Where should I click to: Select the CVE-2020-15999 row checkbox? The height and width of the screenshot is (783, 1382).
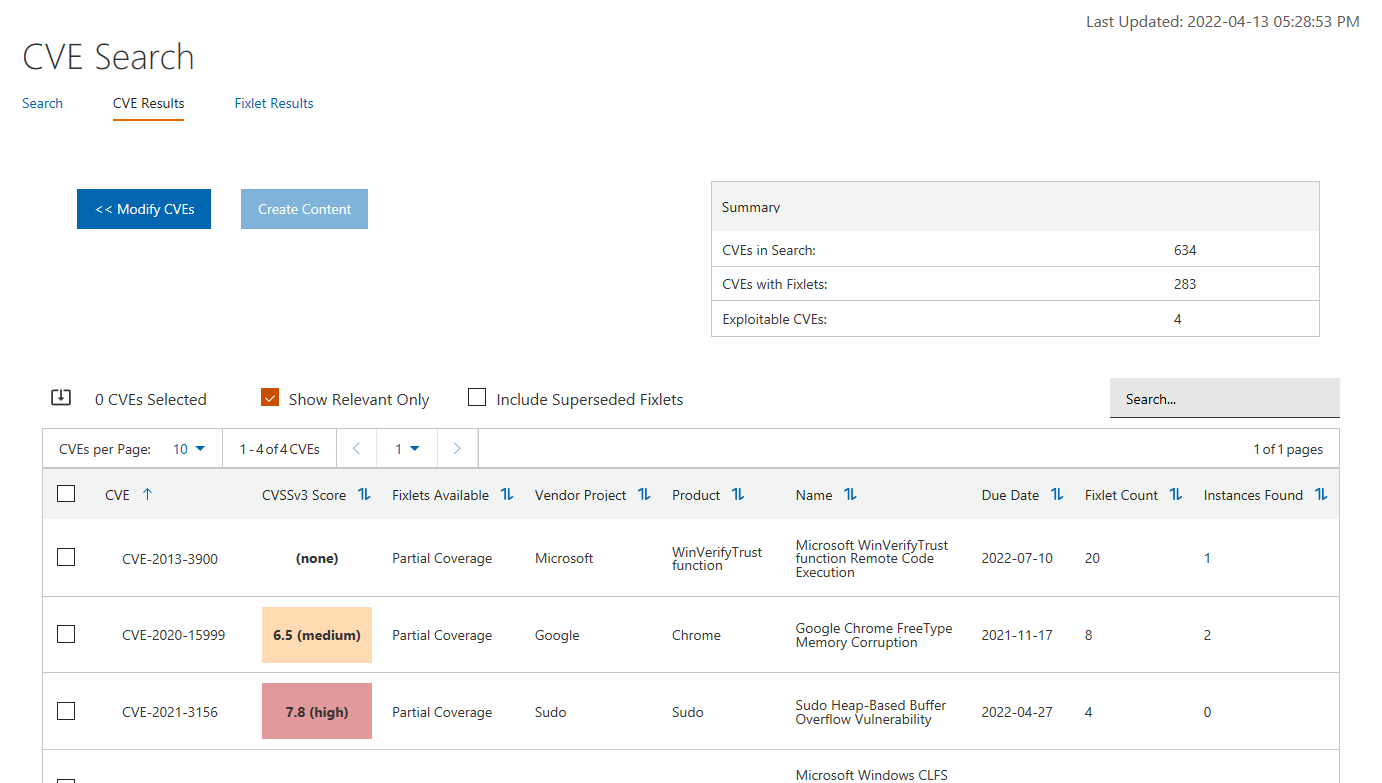[66, 634]
